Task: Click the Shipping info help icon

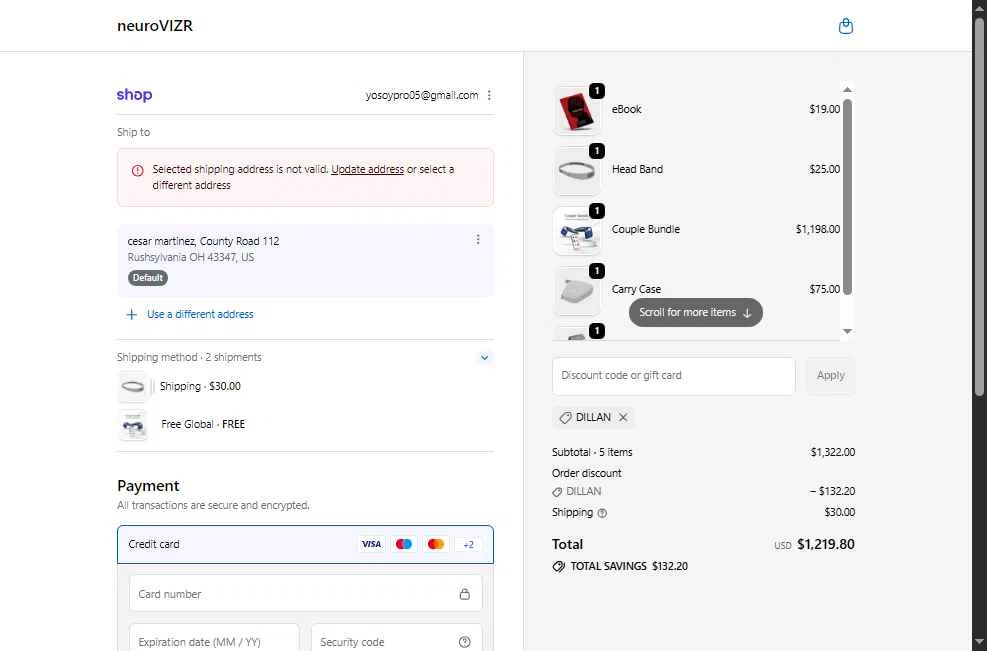Action: coord(602,513)
